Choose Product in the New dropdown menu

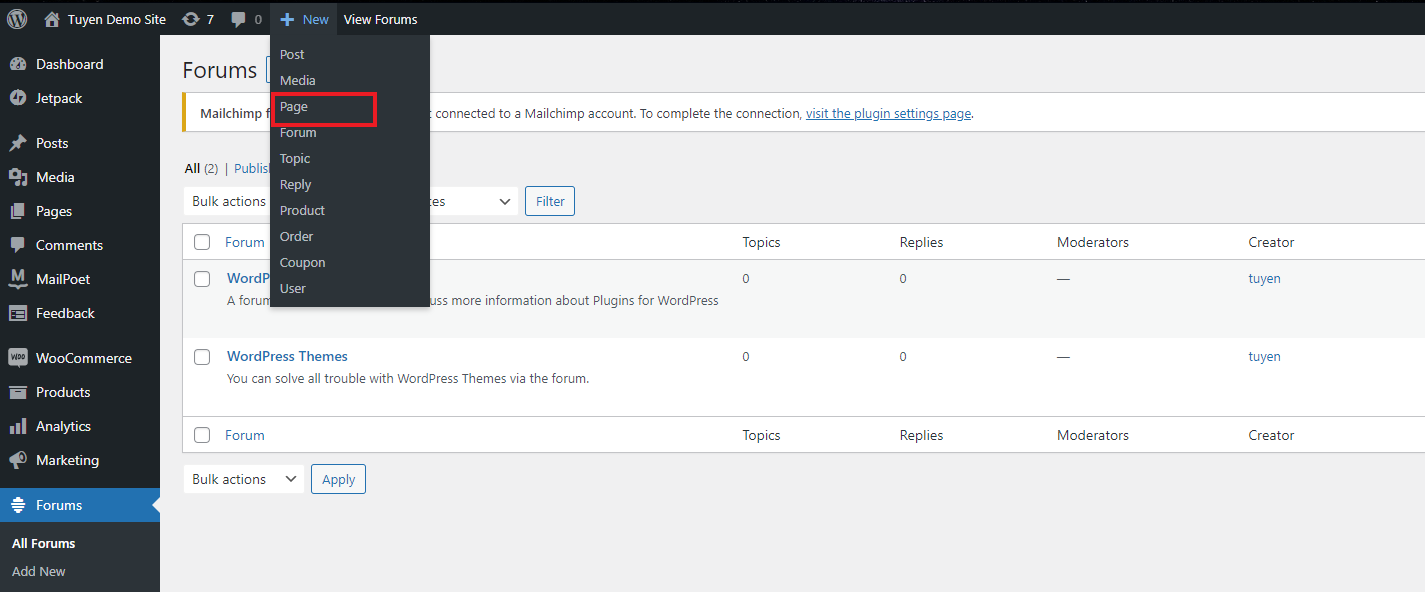(302, 211)
